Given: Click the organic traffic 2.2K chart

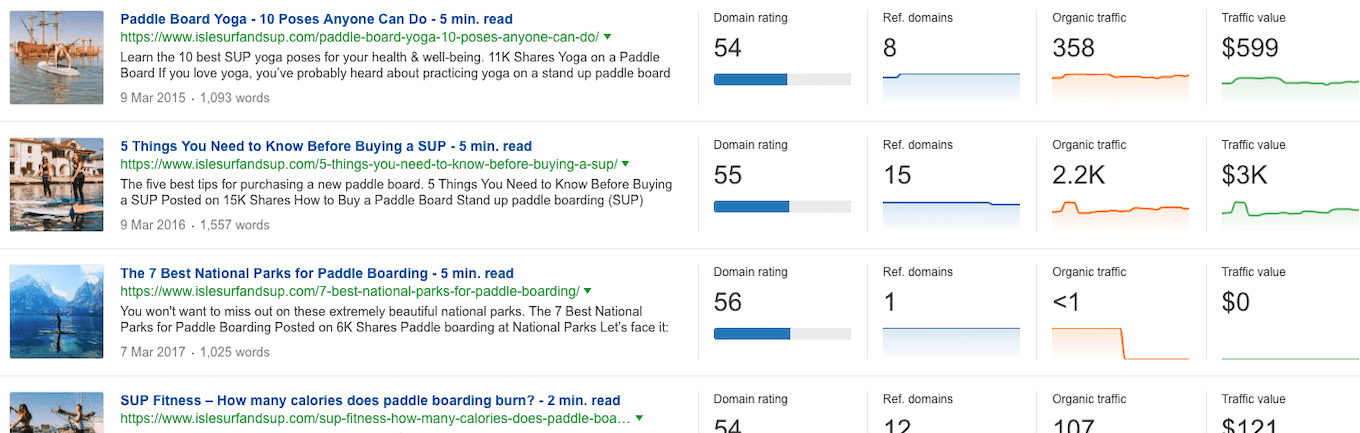Looking at the screenshot, I should click(1120, 213).
